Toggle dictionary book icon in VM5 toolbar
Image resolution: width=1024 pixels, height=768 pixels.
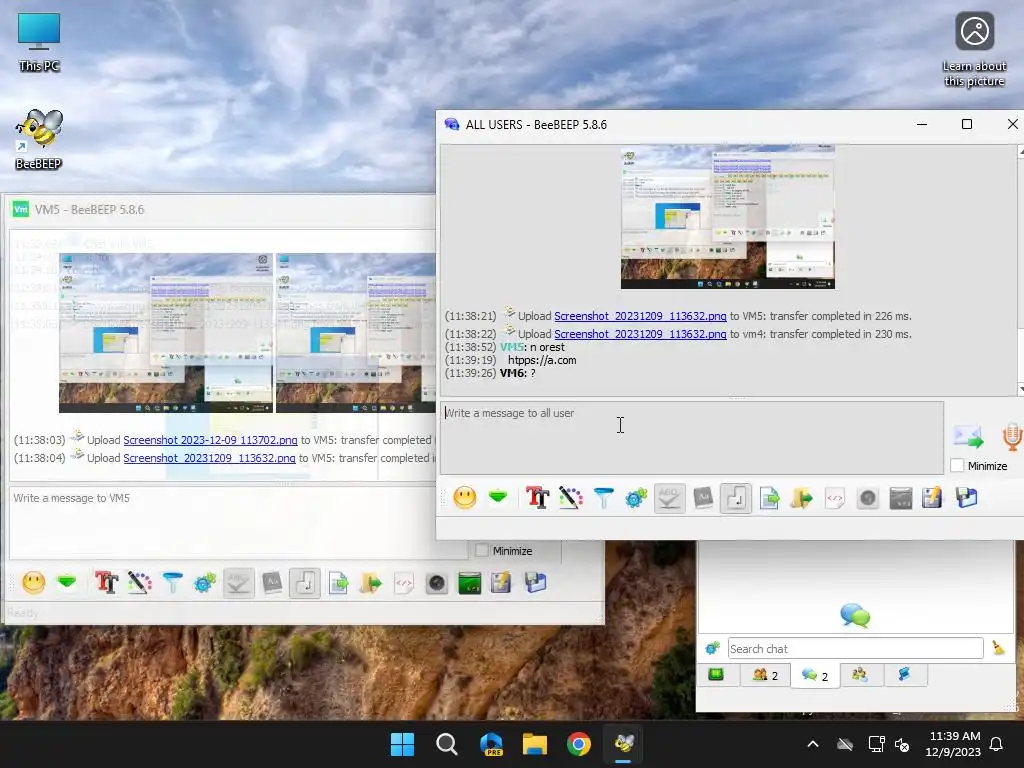coord(272,583)
